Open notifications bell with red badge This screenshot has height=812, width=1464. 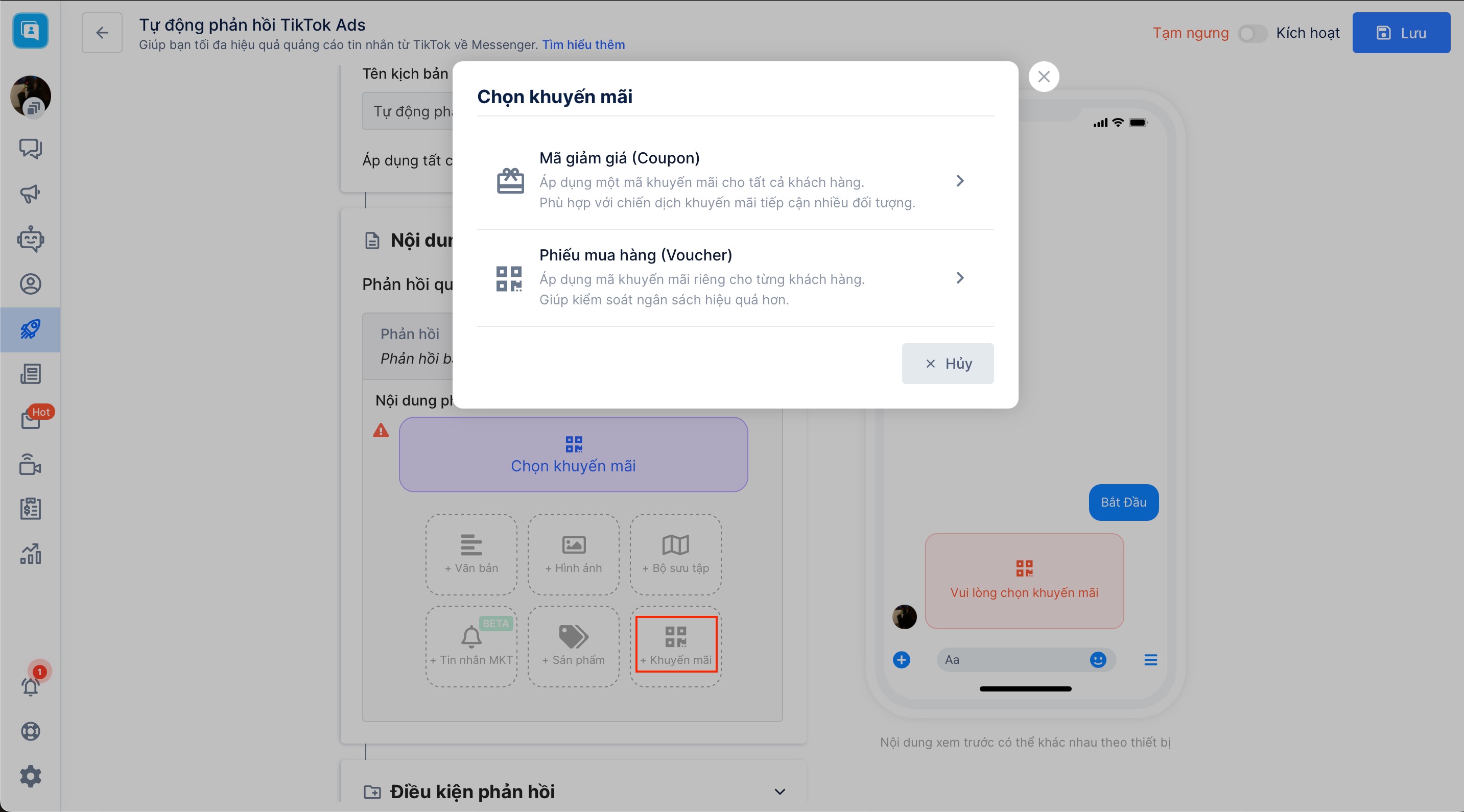pyautogui.click(x=30, y=686)
